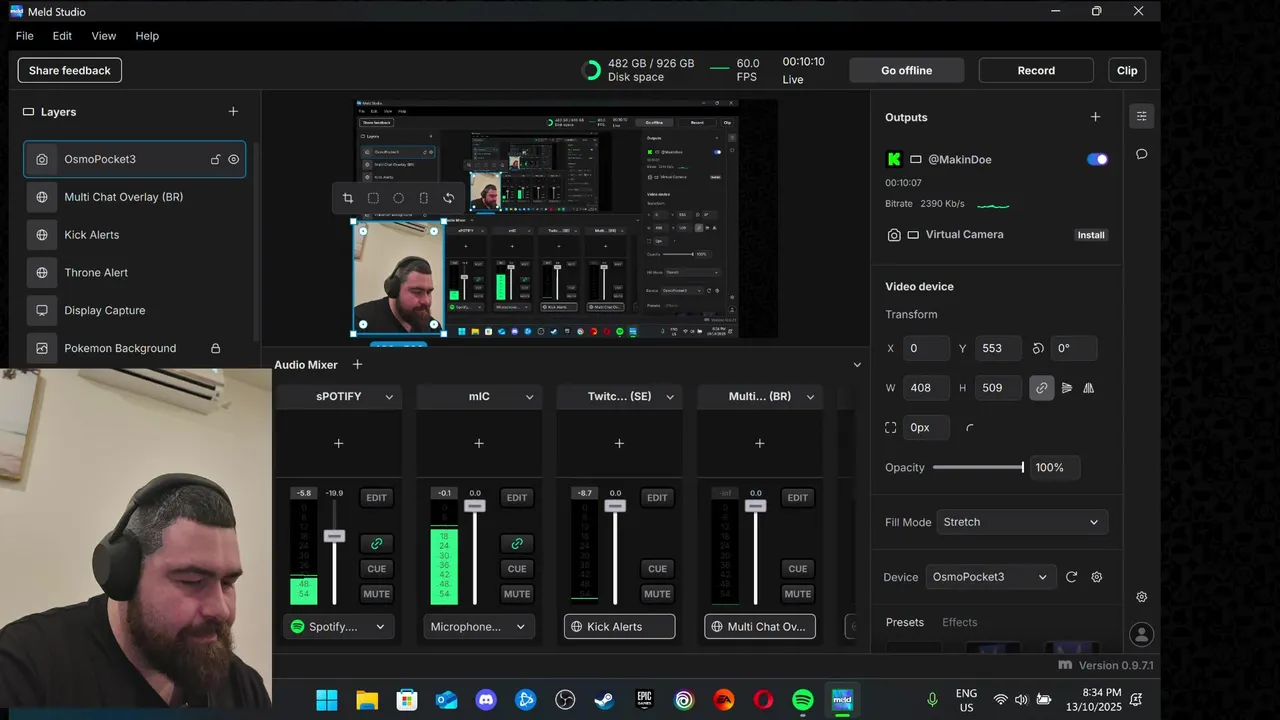The width and height of the screenshot is (1280, 720).
Task: Toggle the link icon on the sPOTIFY track
Action: (x=376, y=544)
